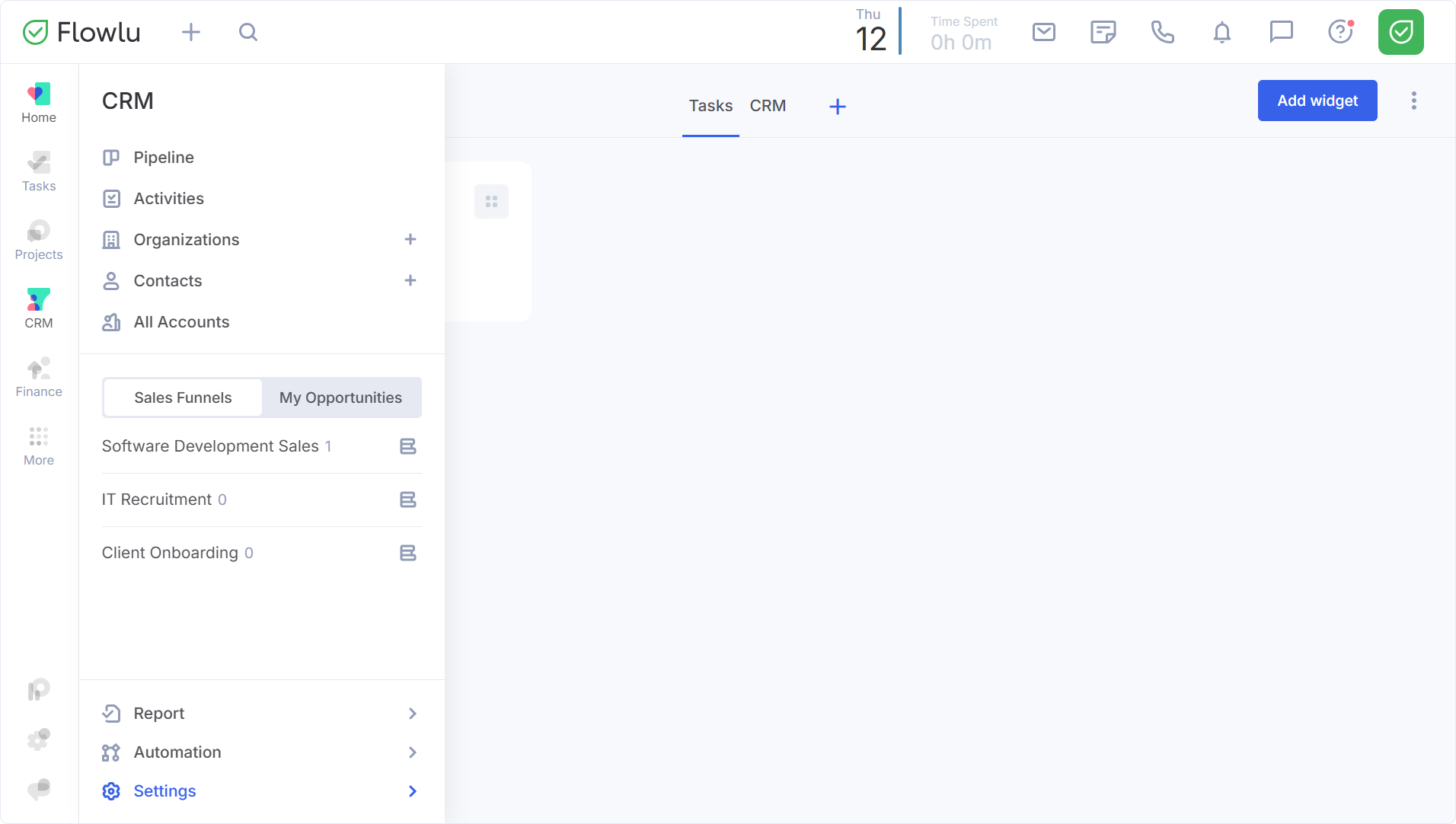Expand the CRM Settings submenu
Screen dimensions: 1456x824
(x=412, y=791)
